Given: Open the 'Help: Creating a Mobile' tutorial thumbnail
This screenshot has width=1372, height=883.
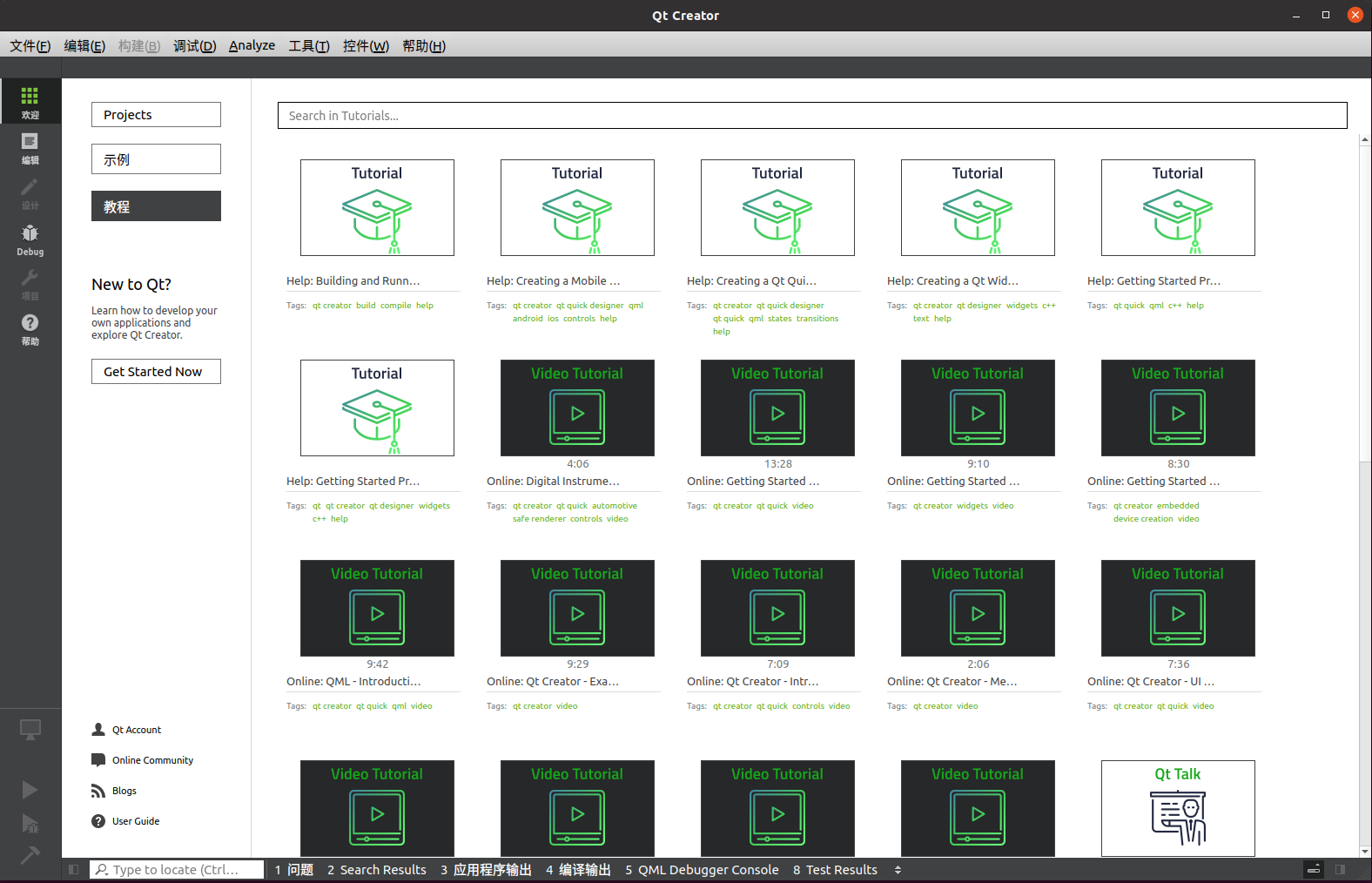Looking at the screenshot, I should pos(577,207).
